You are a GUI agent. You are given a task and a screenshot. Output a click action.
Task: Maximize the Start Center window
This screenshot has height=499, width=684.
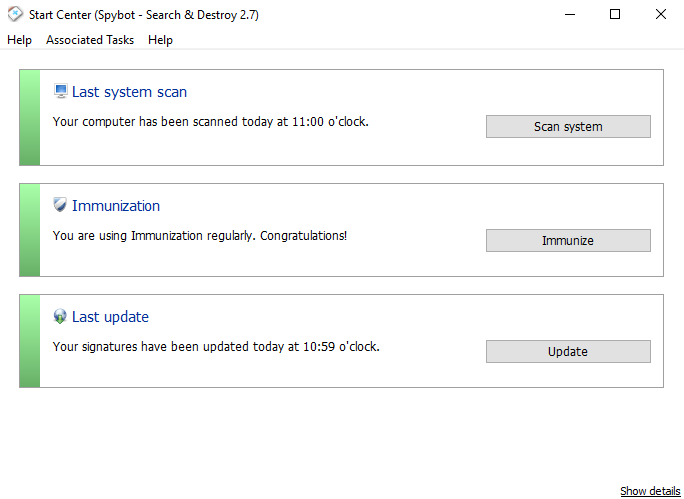(615, 14)
